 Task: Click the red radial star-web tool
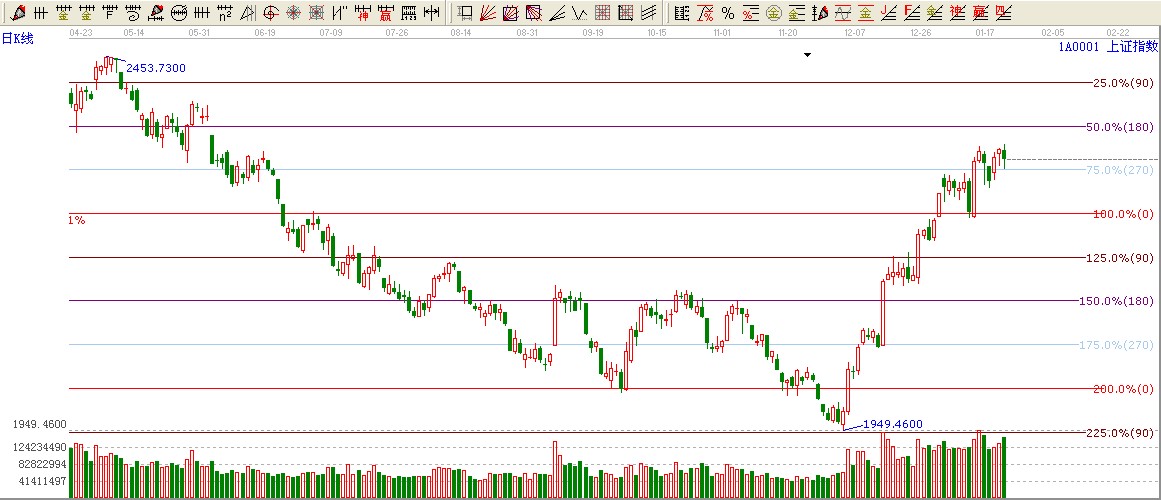tap(294, 13)
